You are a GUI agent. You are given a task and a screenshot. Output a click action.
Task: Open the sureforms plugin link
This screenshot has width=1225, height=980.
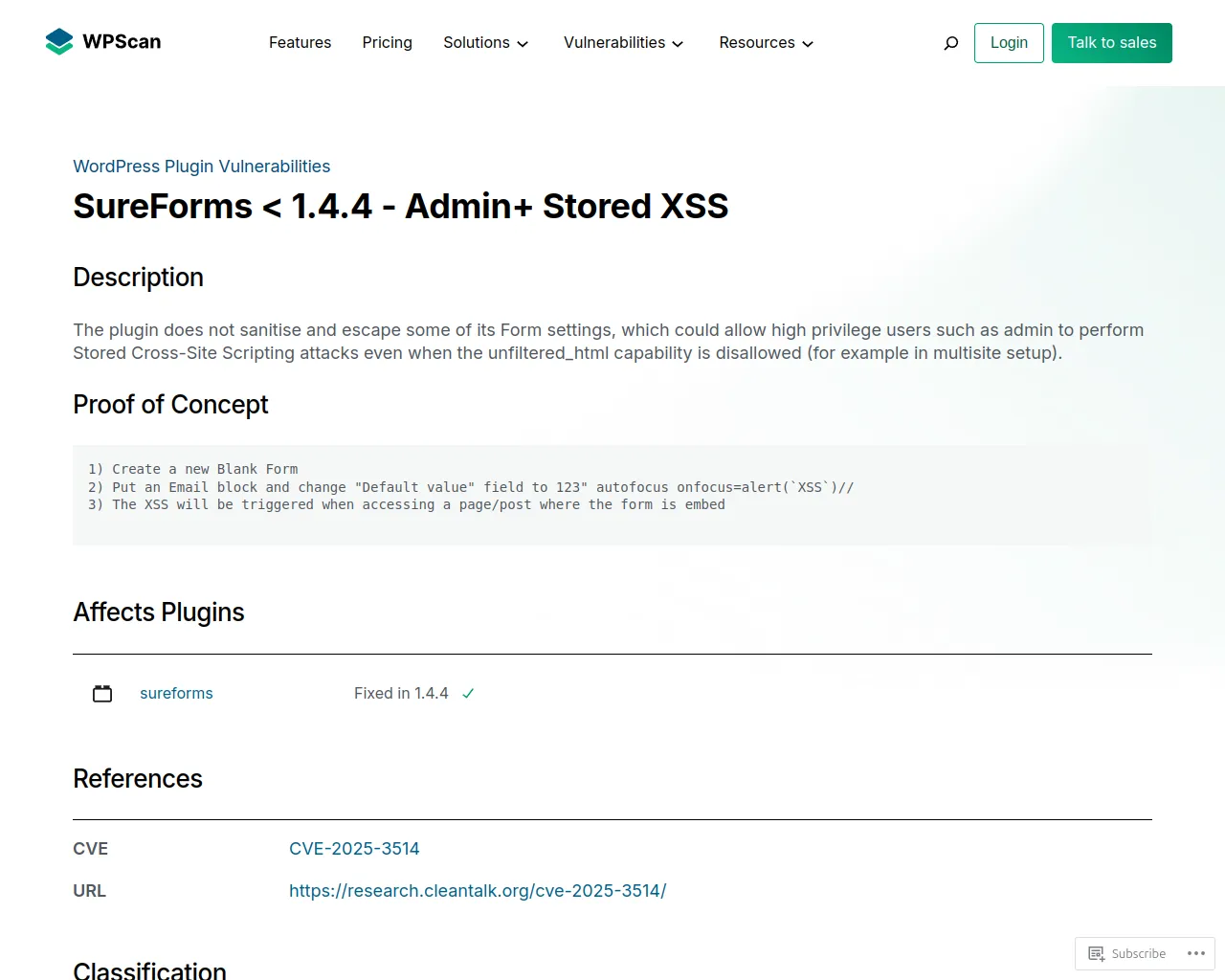click(x=176, y=694)
